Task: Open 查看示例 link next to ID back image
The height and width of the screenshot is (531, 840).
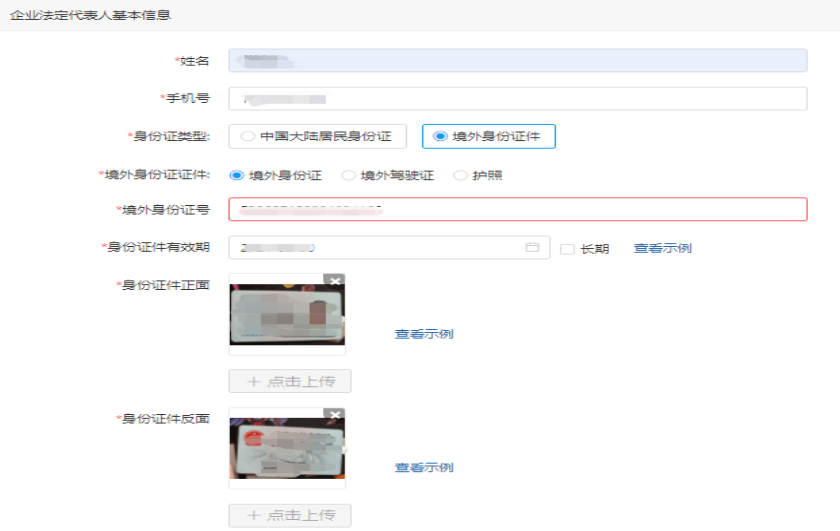Action: coord(424,467)
